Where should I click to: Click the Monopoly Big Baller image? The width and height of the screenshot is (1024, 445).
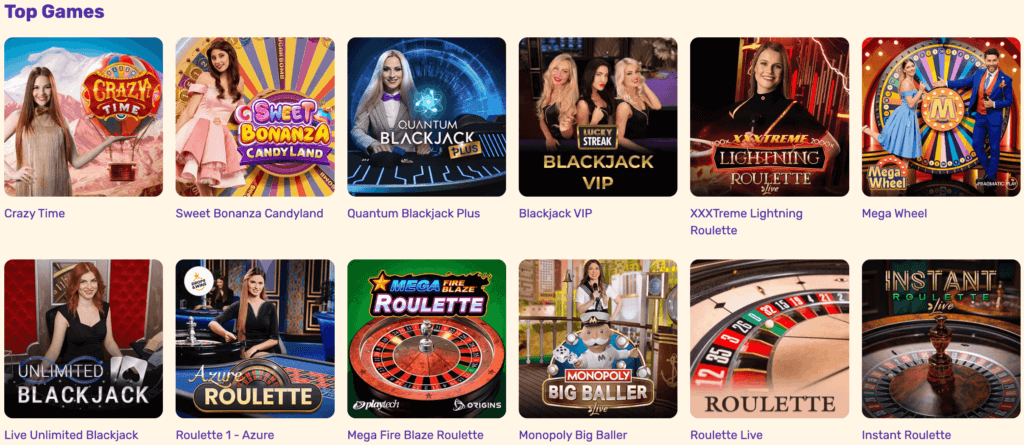[598, 338]
